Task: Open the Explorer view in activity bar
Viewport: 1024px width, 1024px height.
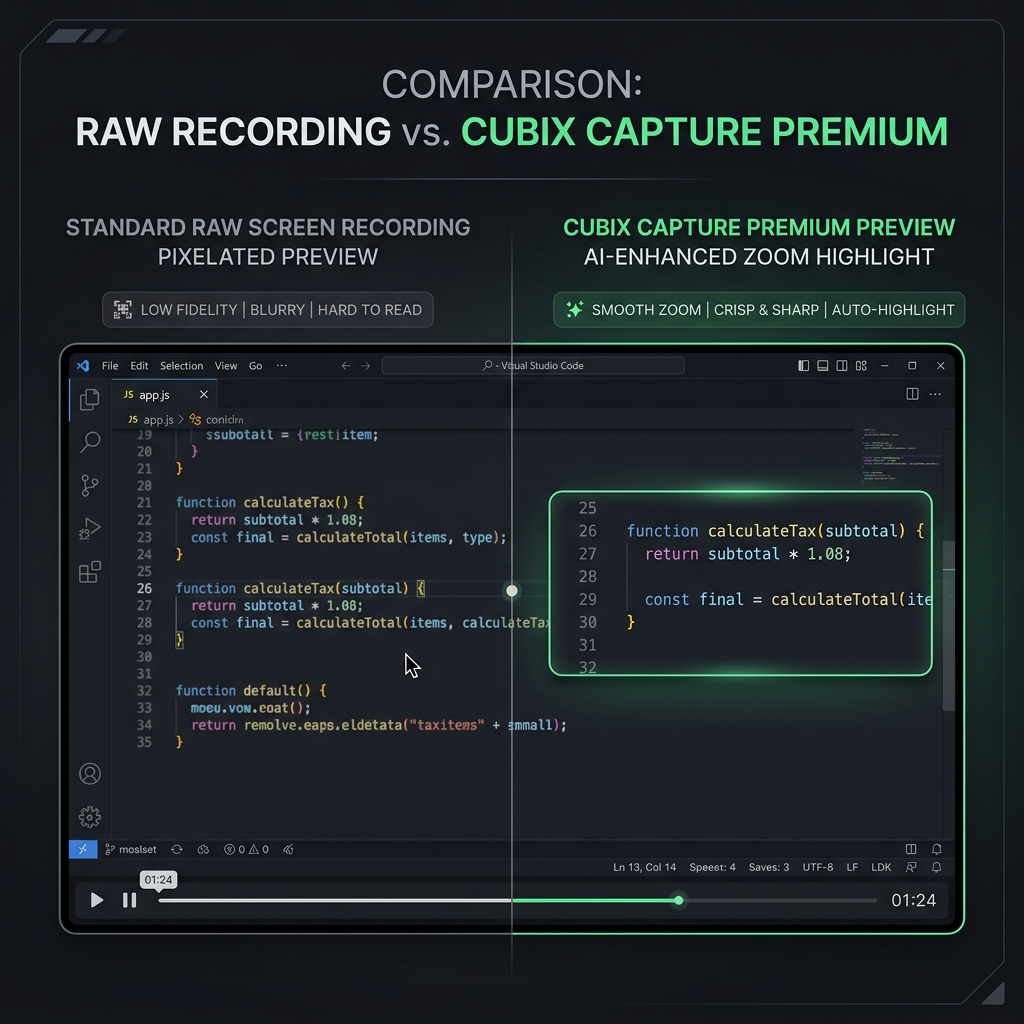Action: pos(89,399)
